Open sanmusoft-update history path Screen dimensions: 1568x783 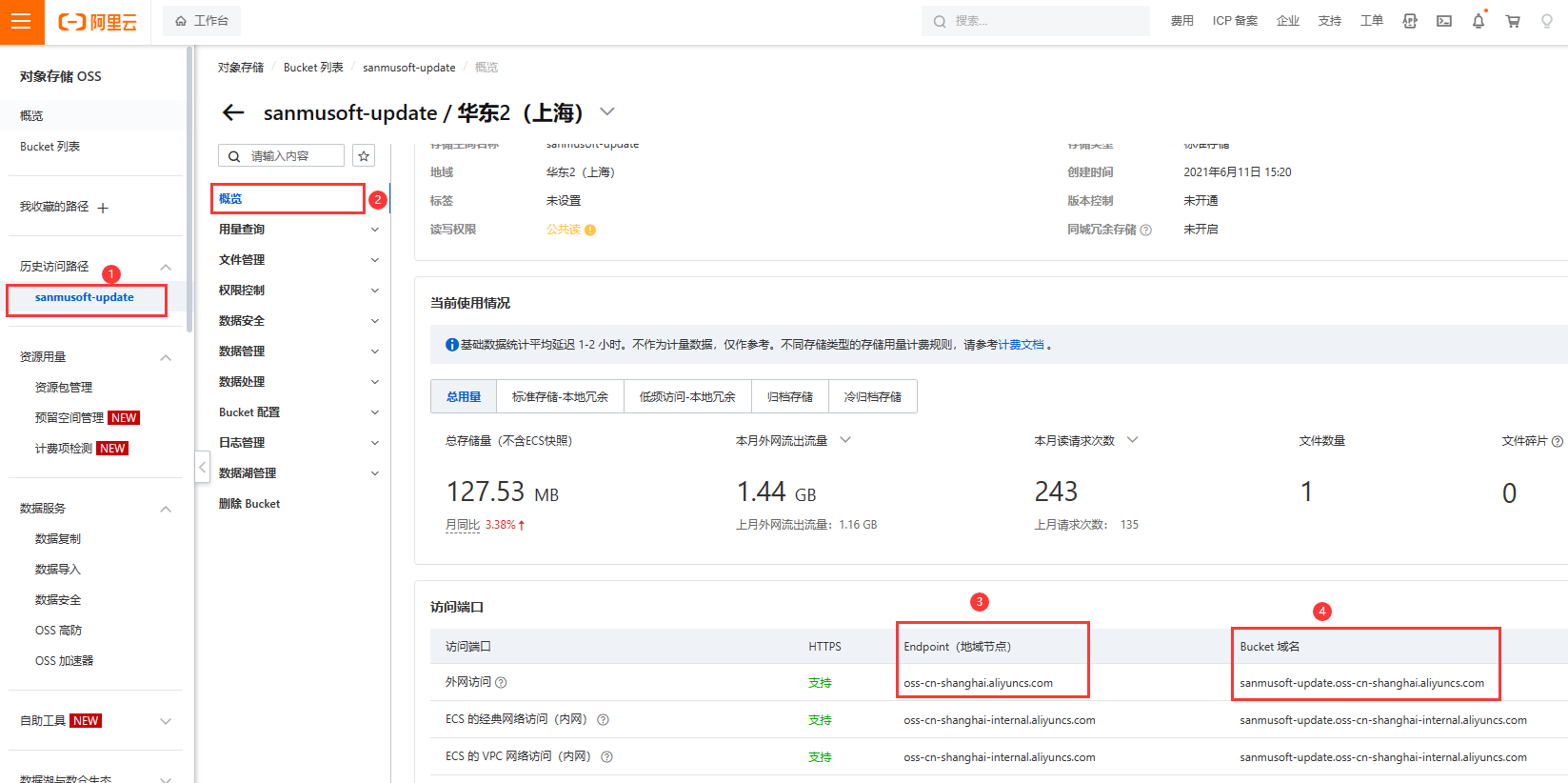[86, 298]
